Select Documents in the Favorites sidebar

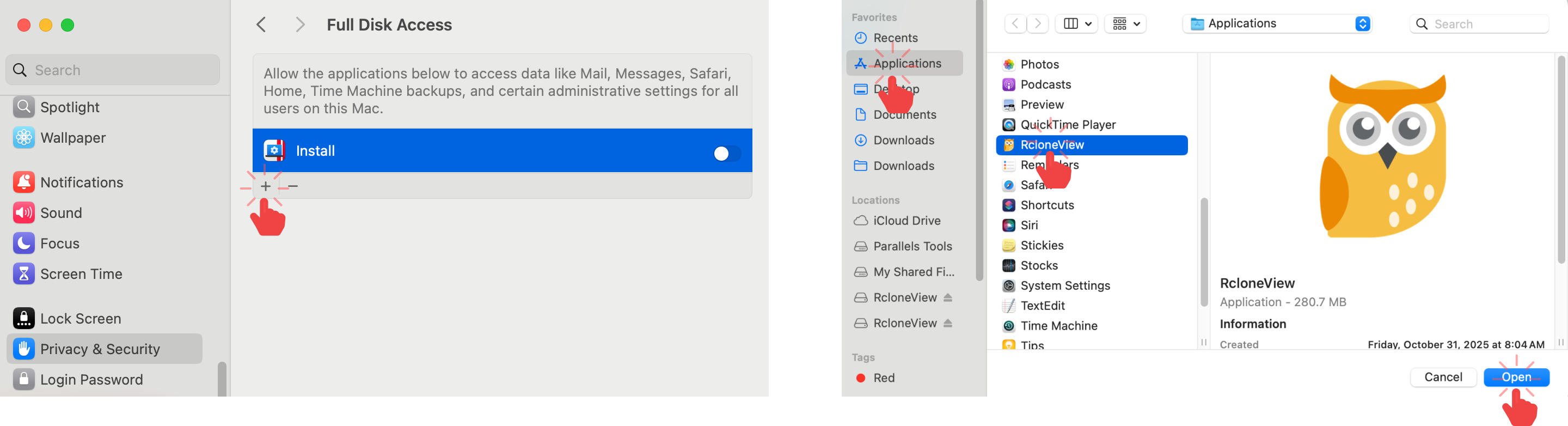(x=904, y=114)
